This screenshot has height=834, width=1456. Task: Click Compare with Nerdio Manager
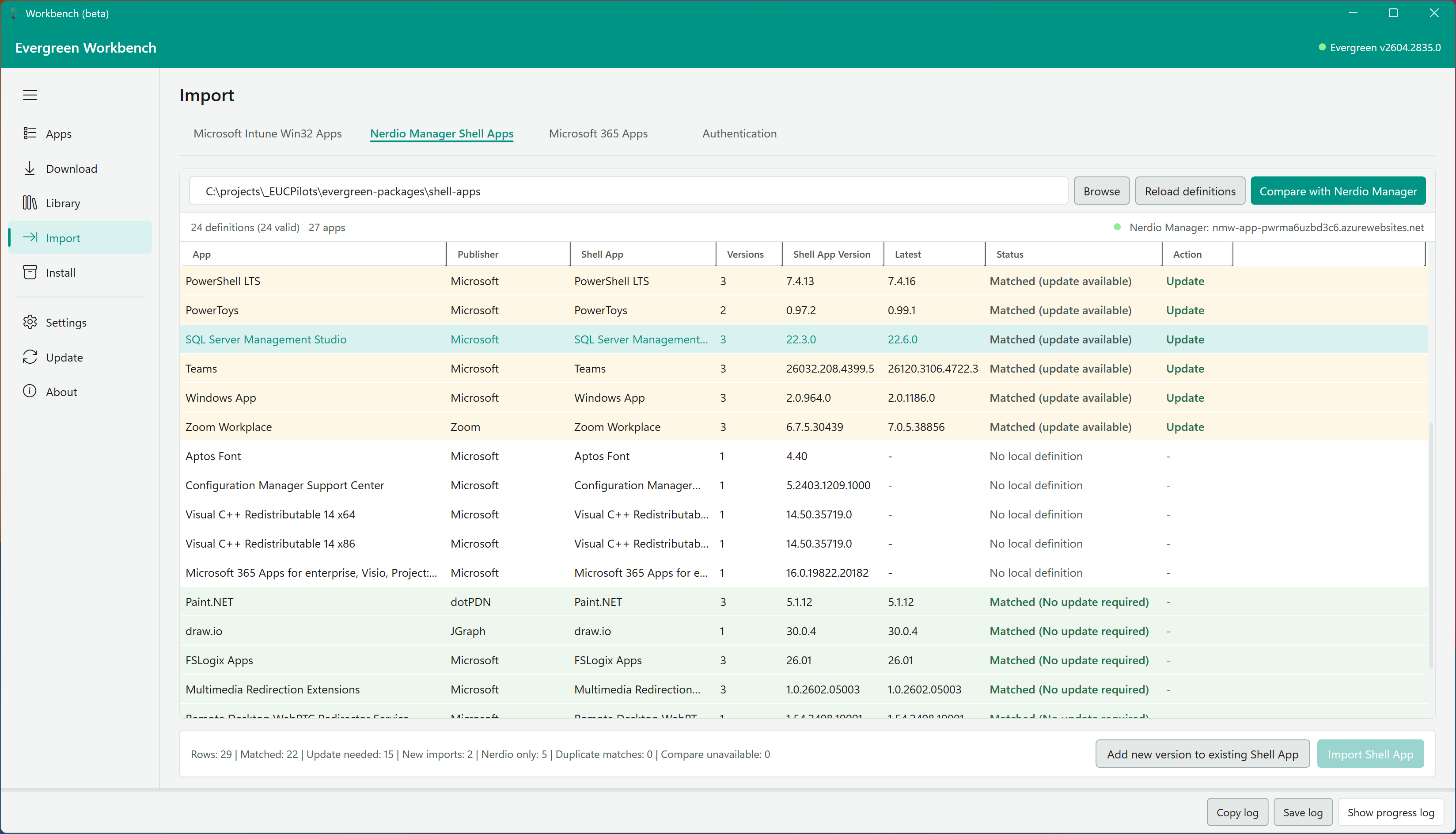click(x=1338, y=191)
